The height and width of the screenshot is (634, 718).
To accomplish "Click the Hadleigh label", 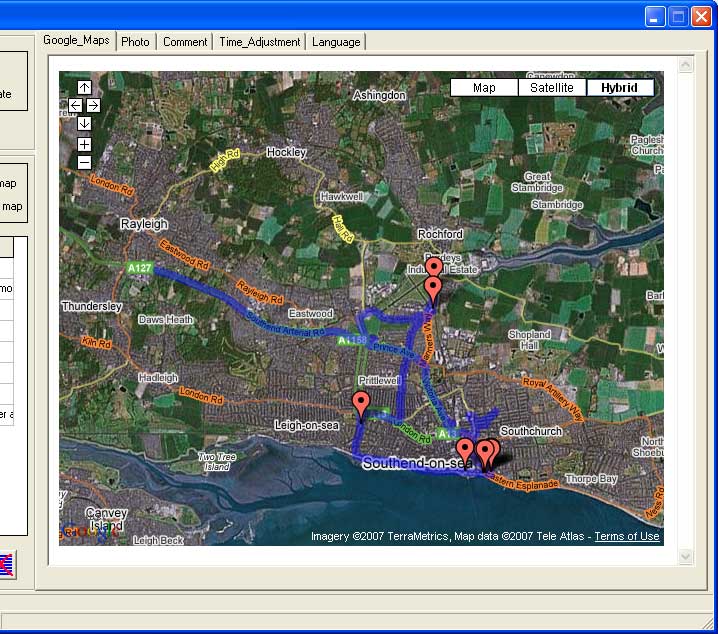I will coord(158,378).
